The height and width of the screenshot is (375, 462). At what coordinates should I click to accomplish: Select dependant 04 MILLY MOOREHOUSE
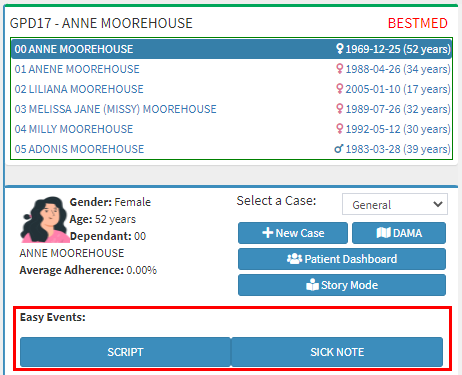click(231, 129)
